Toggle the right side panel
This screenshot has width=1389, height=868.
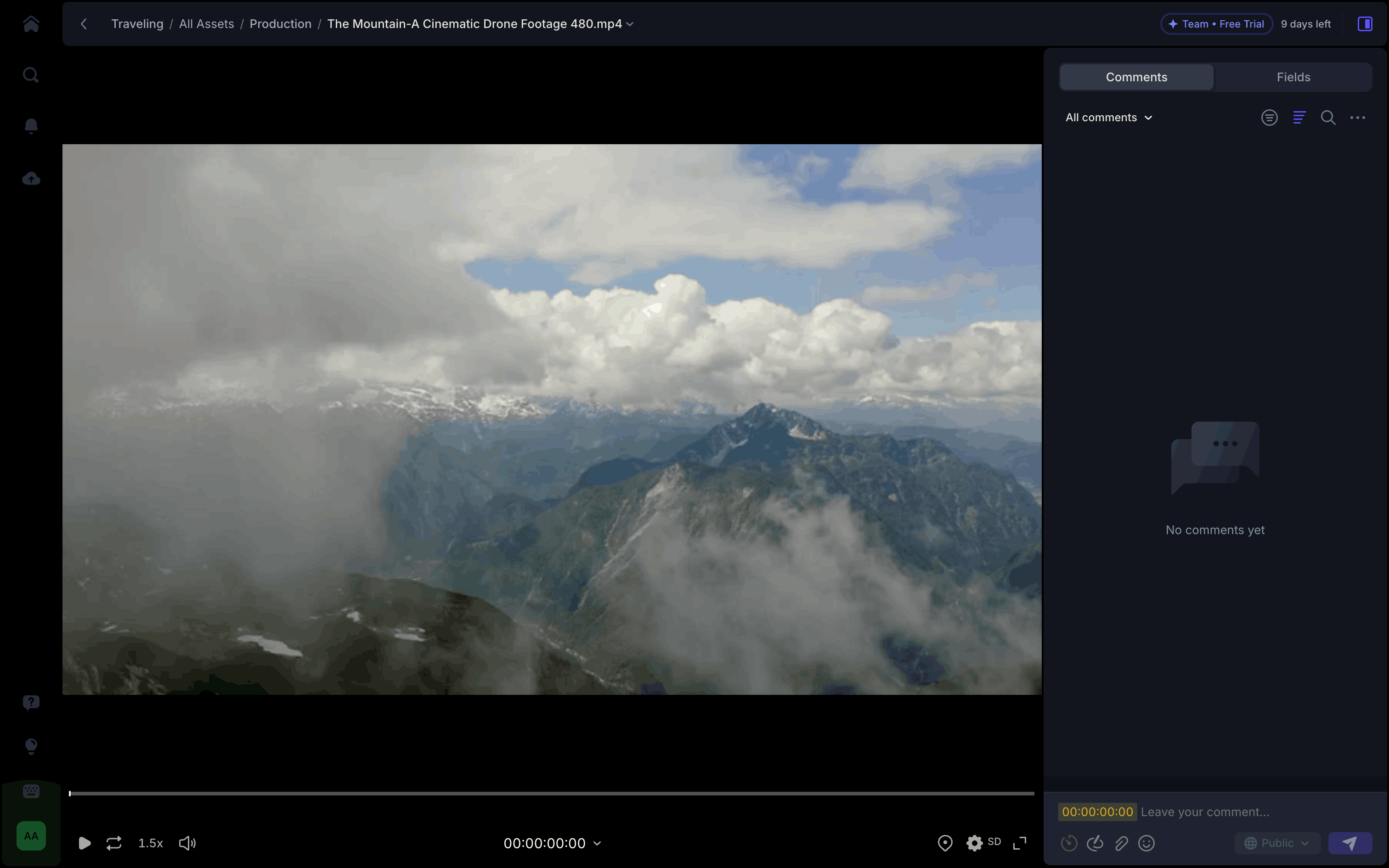coord(1364,24)
